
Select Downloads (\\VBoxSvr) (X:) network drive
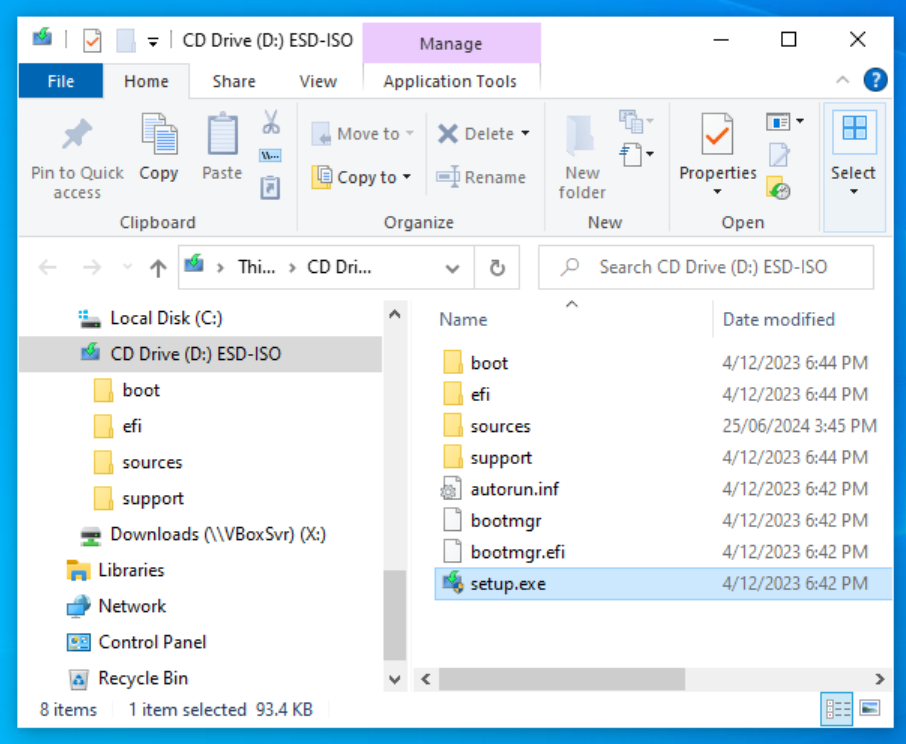tap(203, 534)
